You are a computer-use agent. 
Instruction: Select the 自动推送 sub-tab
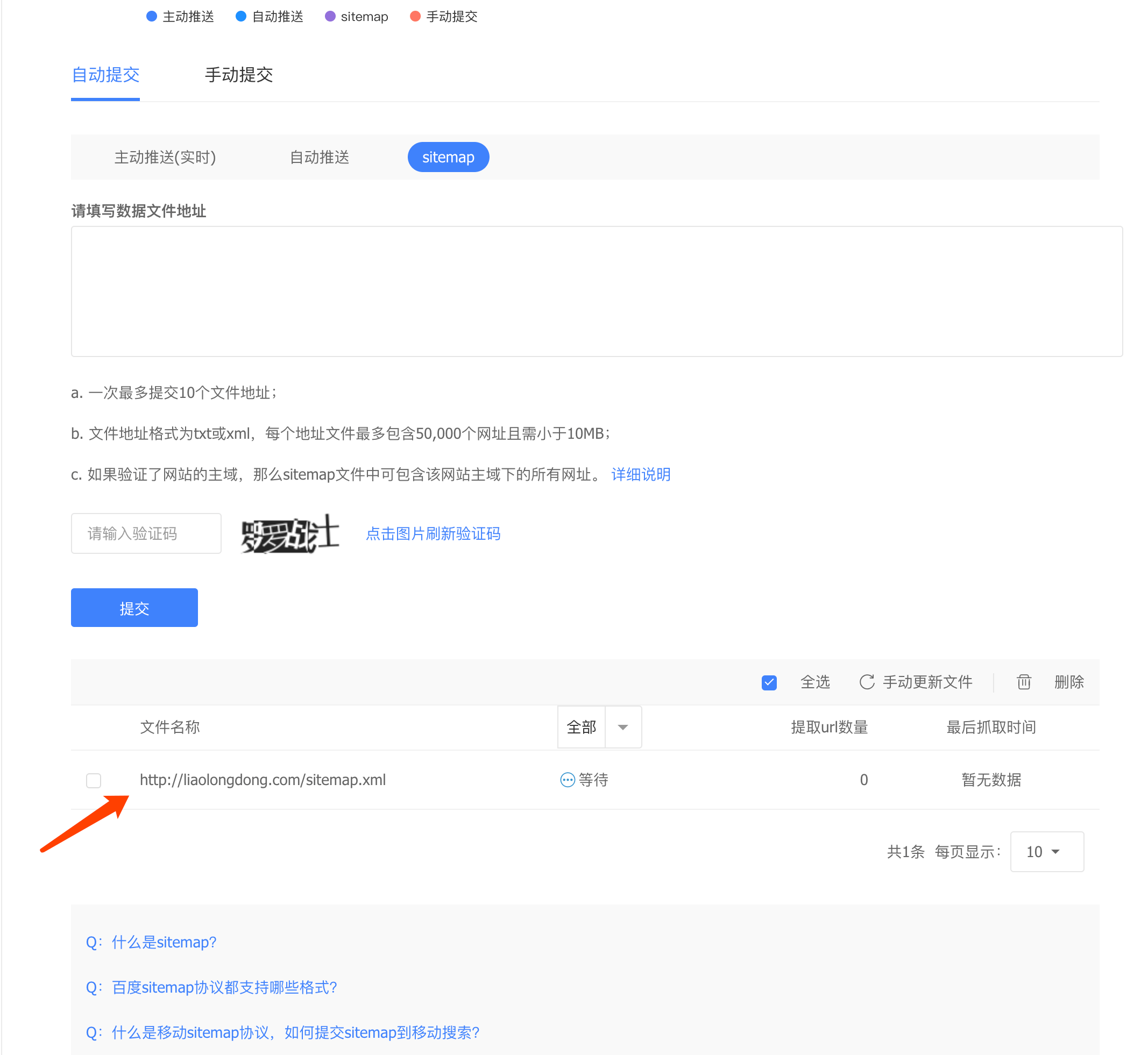tap(319, 157)
